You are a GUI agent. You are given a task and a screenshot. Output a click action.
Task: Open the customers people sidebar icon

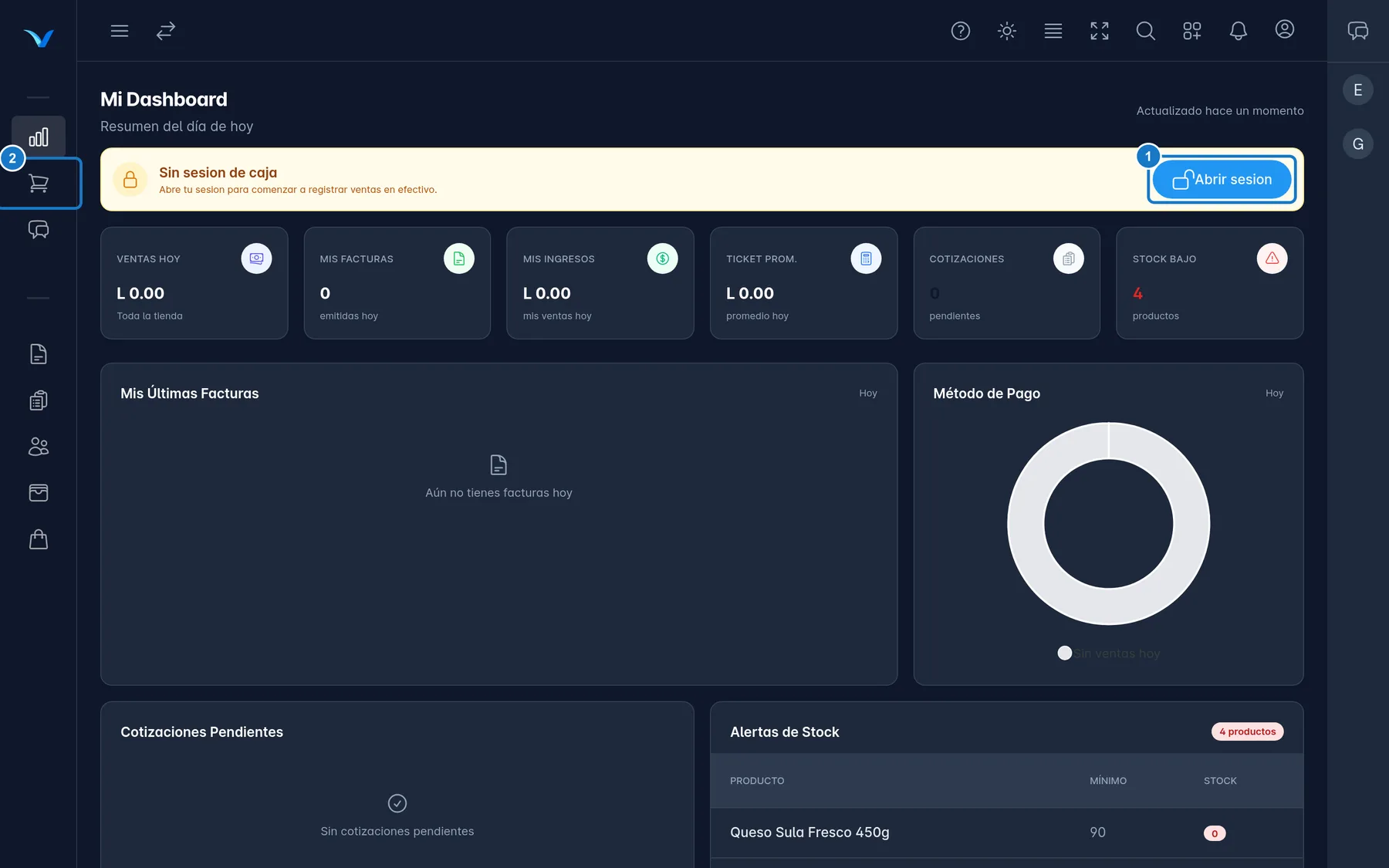[x=39, y=447]
